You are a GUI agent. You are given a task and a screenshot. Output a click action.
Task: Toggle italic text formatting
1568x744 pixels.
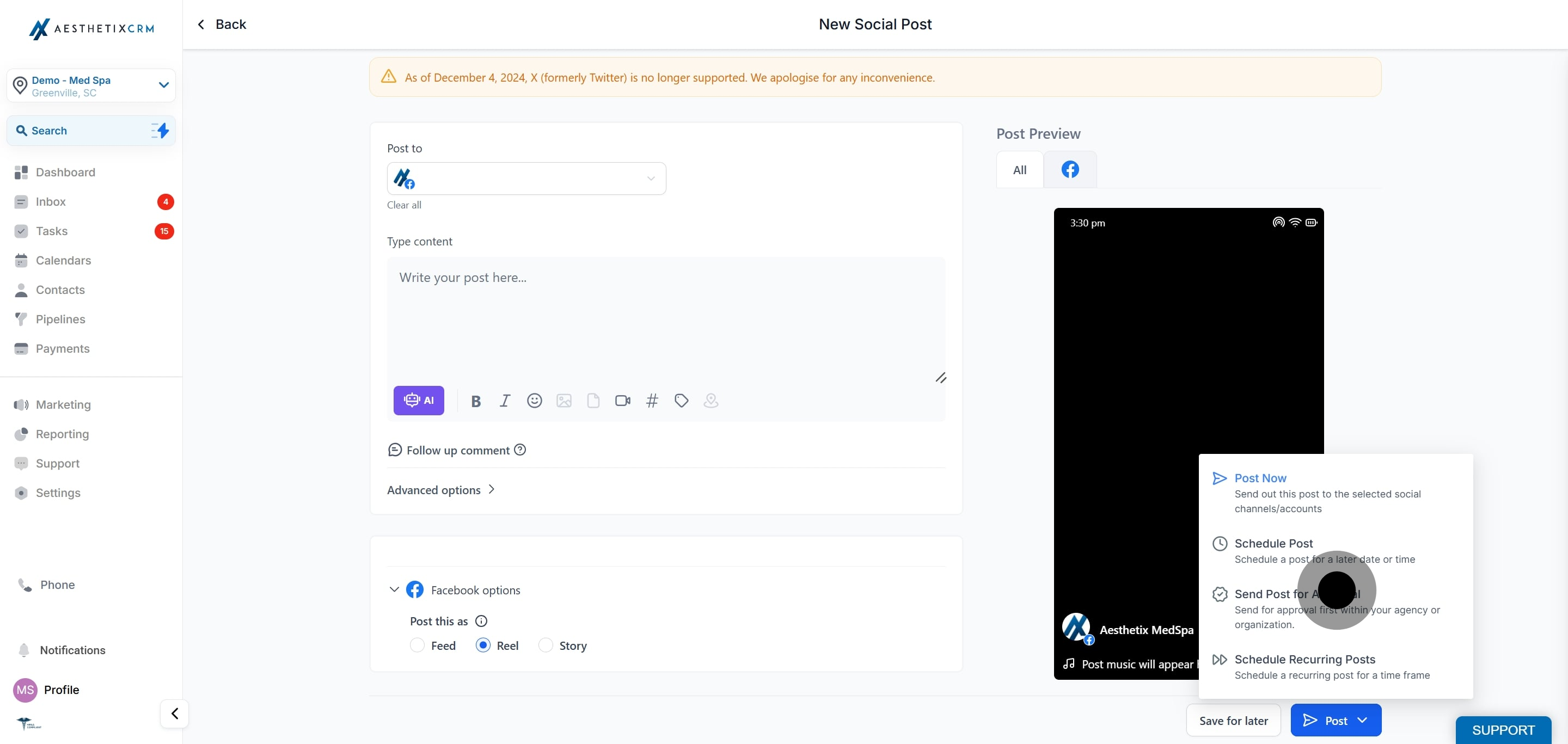tap(505, 401)
